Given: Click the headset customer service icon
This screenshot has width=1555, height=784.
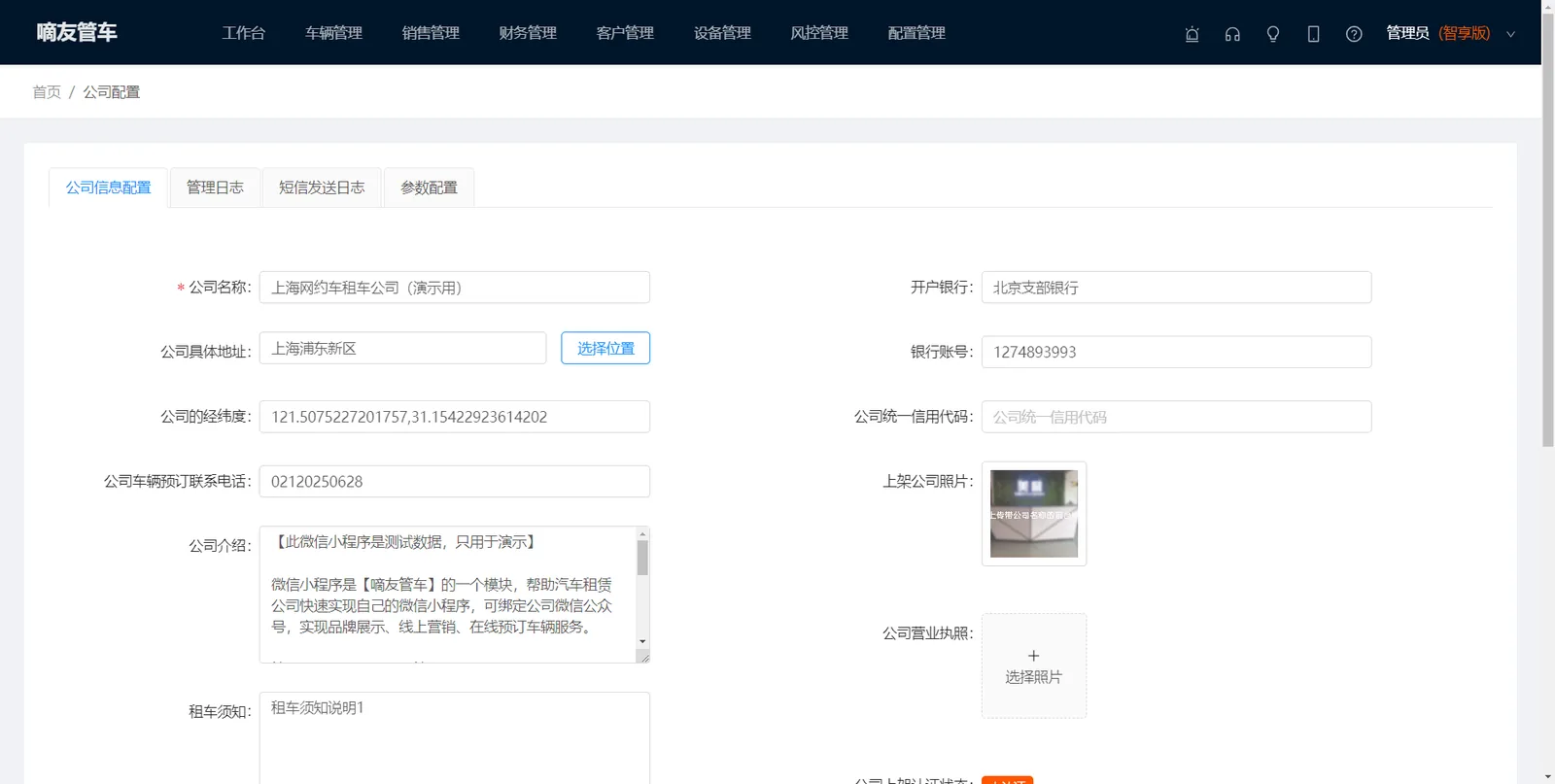Looking at the screenshot, I should pos(1232,34).
